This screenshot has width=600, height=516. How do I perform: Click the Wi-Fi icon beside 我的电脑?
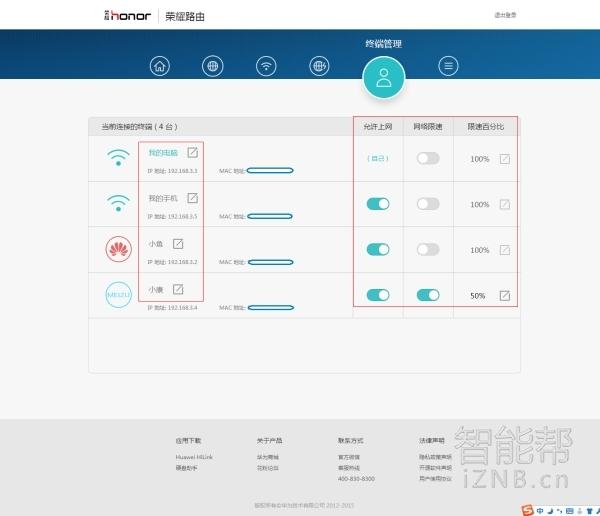(x=118, y=157)
